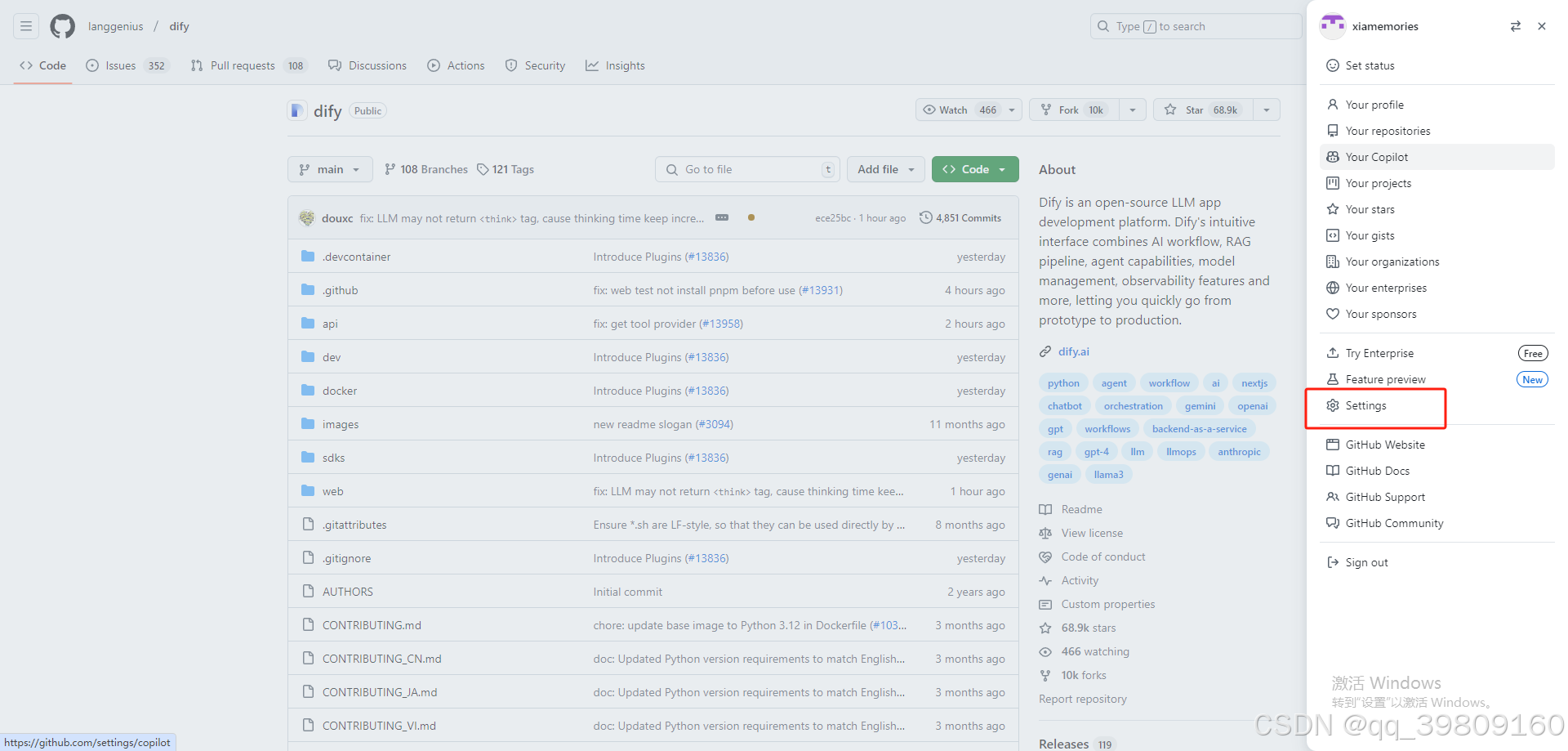Open Your gists

1437,235
